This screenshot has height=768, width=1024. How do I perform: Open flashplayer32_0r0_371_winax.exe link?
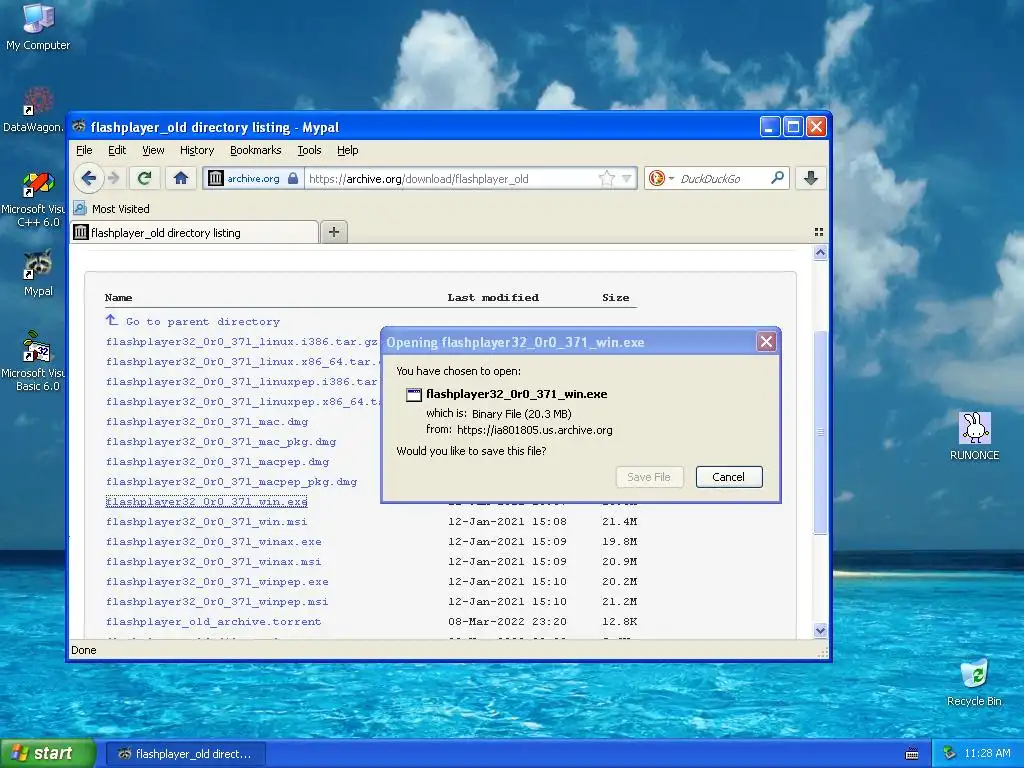pos(214,542)
